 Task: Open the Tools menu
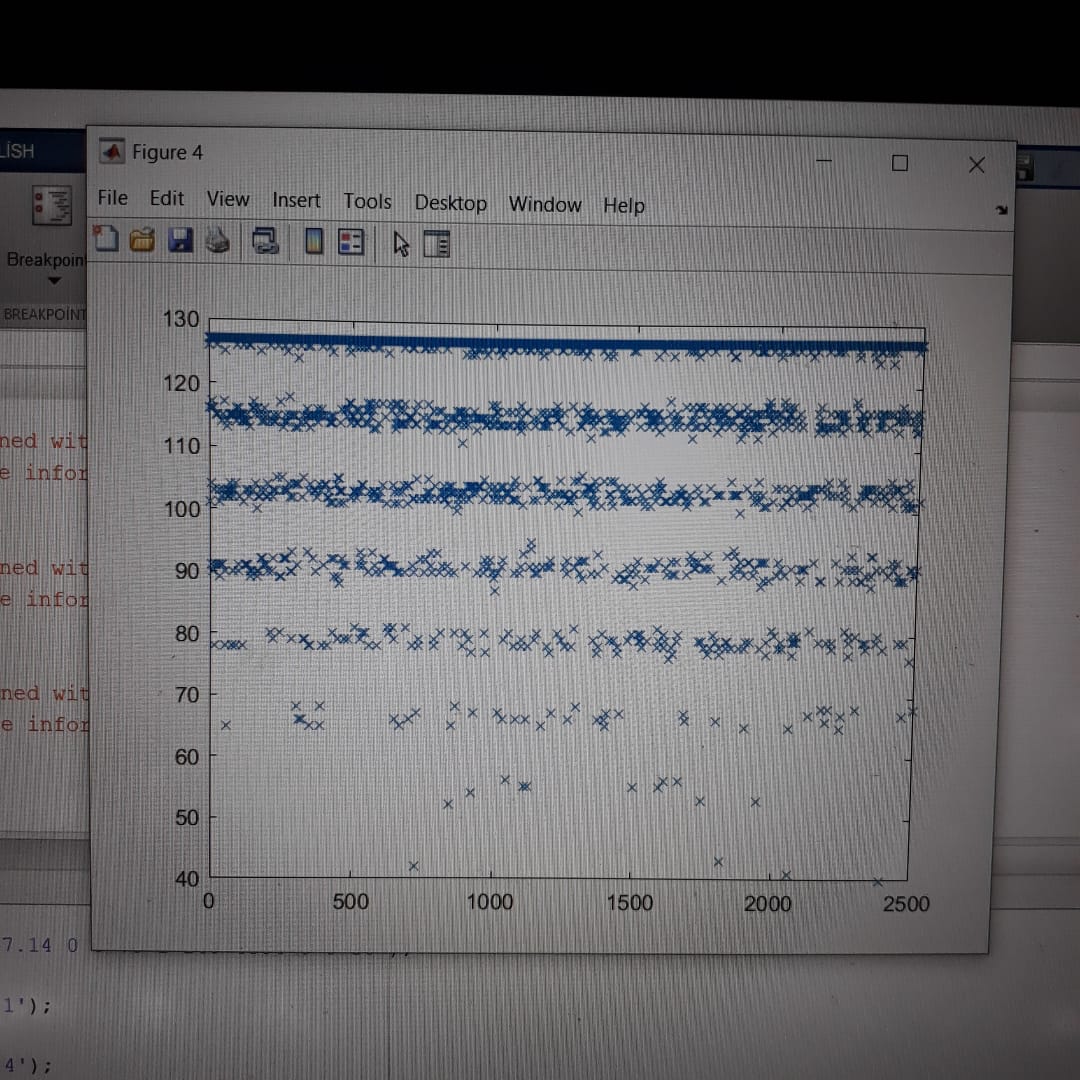(x=367, y=201)
